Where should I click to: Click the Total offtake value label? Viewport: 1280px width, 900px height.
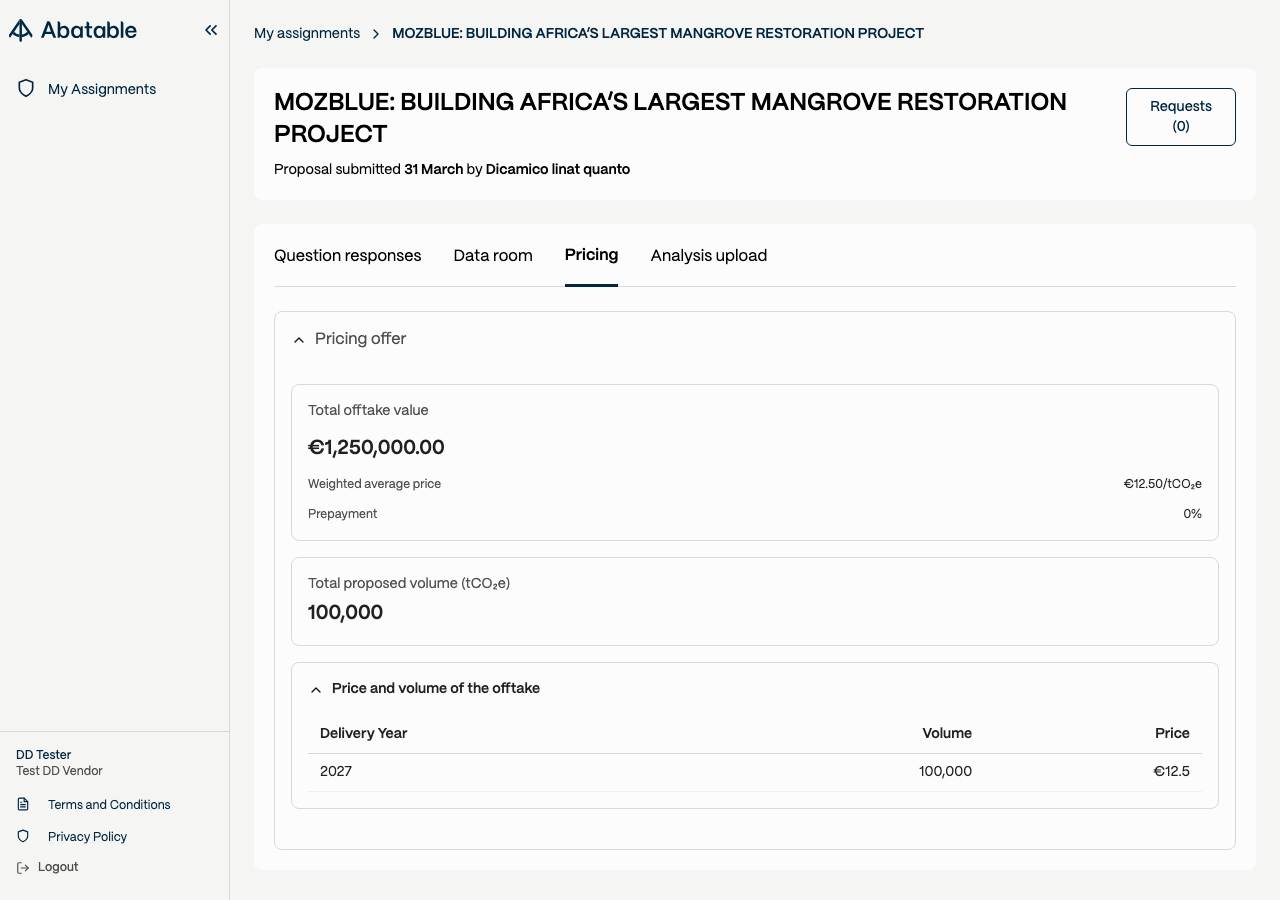point(368,410)
